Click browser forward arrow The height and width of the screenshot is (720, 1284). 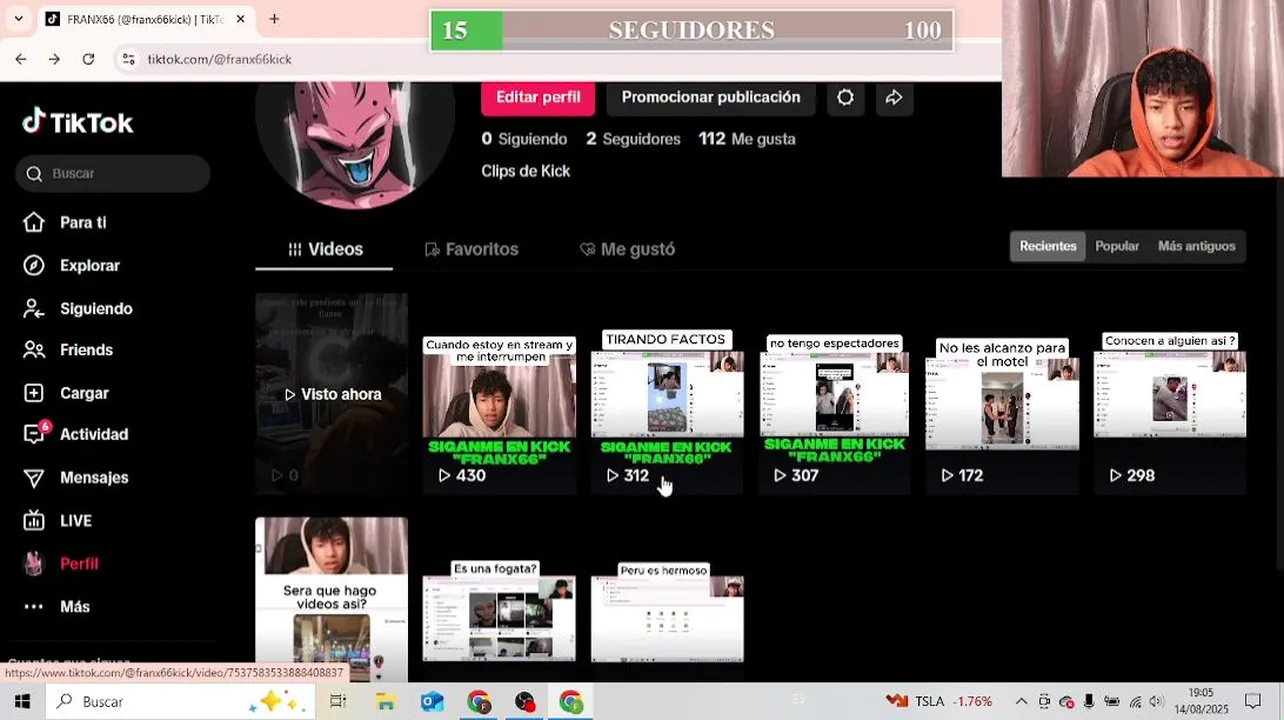tap(54, 59)
